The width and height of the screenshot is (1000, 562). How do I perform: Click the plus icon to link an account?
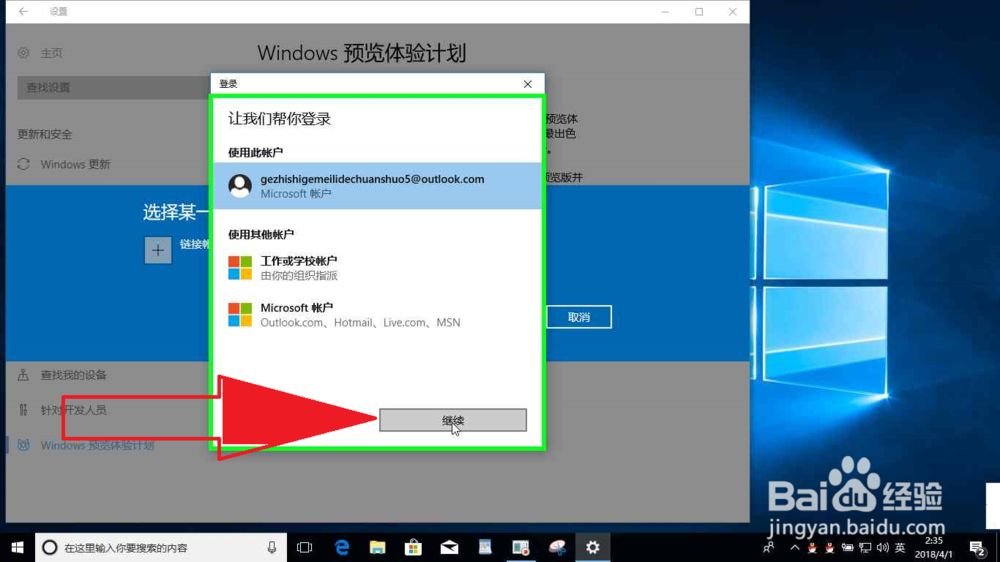158,250
